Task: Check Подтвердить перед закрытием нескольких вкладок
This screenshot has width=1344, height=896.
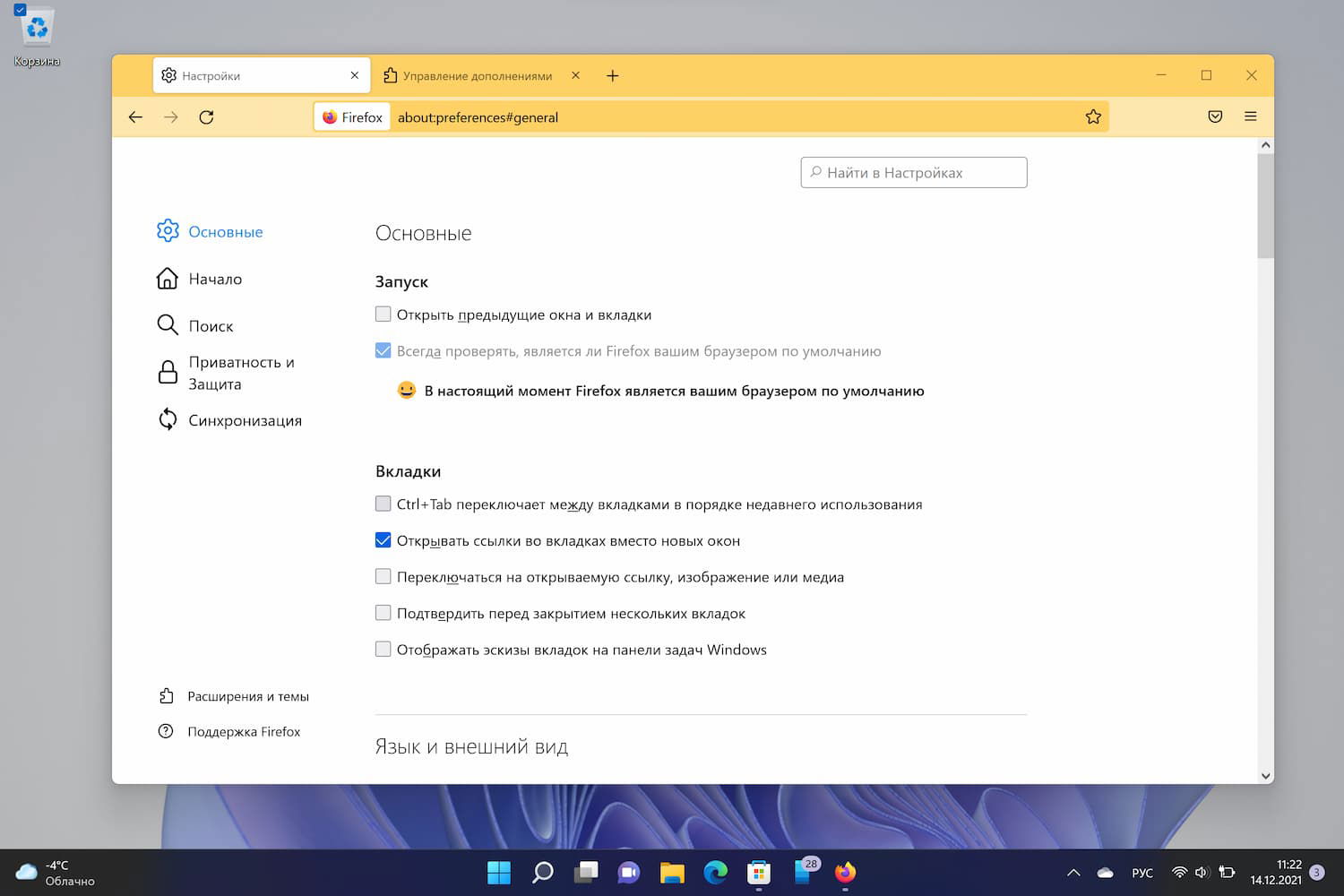Action: click(x=383, y=613)
